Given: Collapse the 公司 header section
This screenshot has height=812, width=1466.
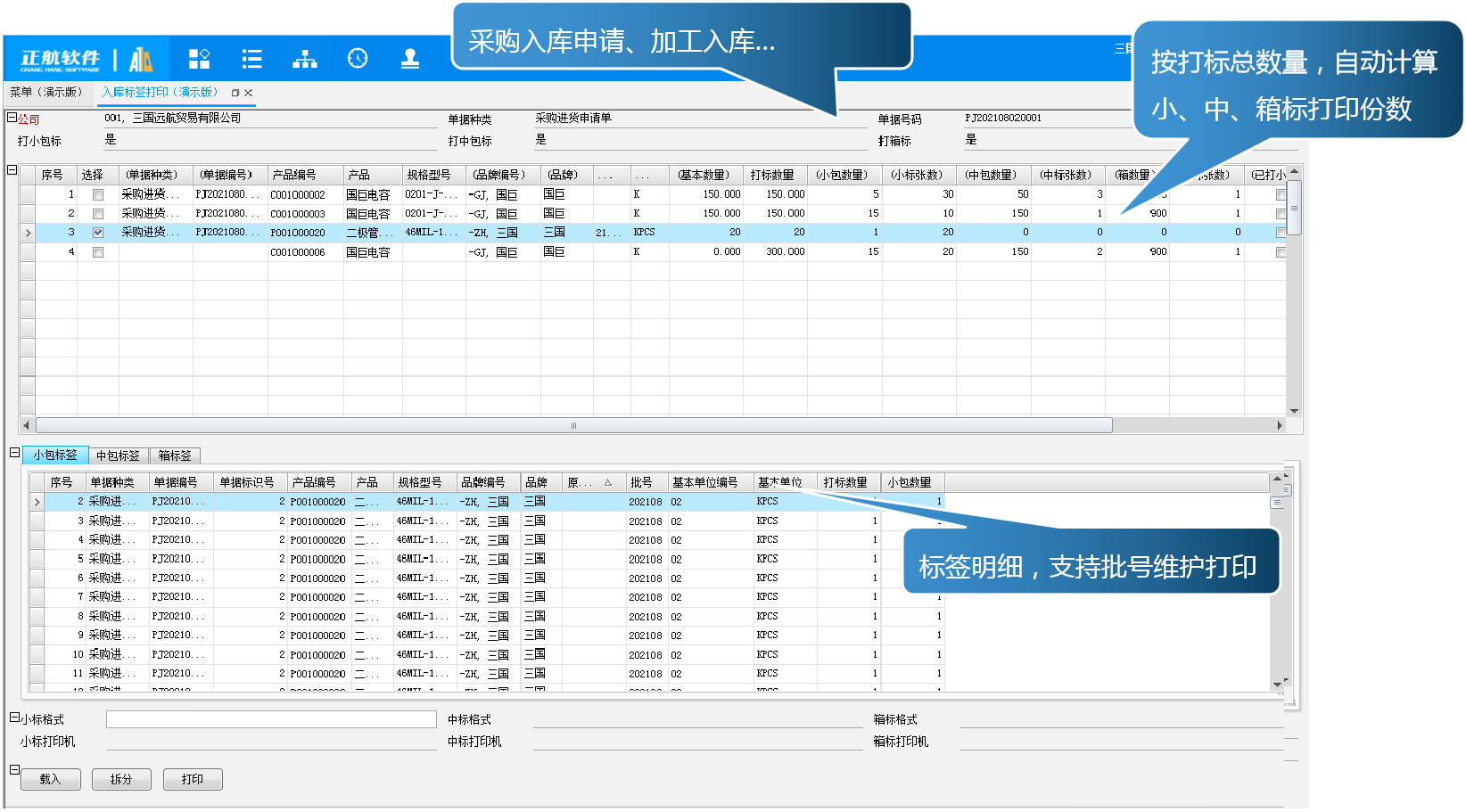Looking at the screenshot, I should click(x=12, y=118).
